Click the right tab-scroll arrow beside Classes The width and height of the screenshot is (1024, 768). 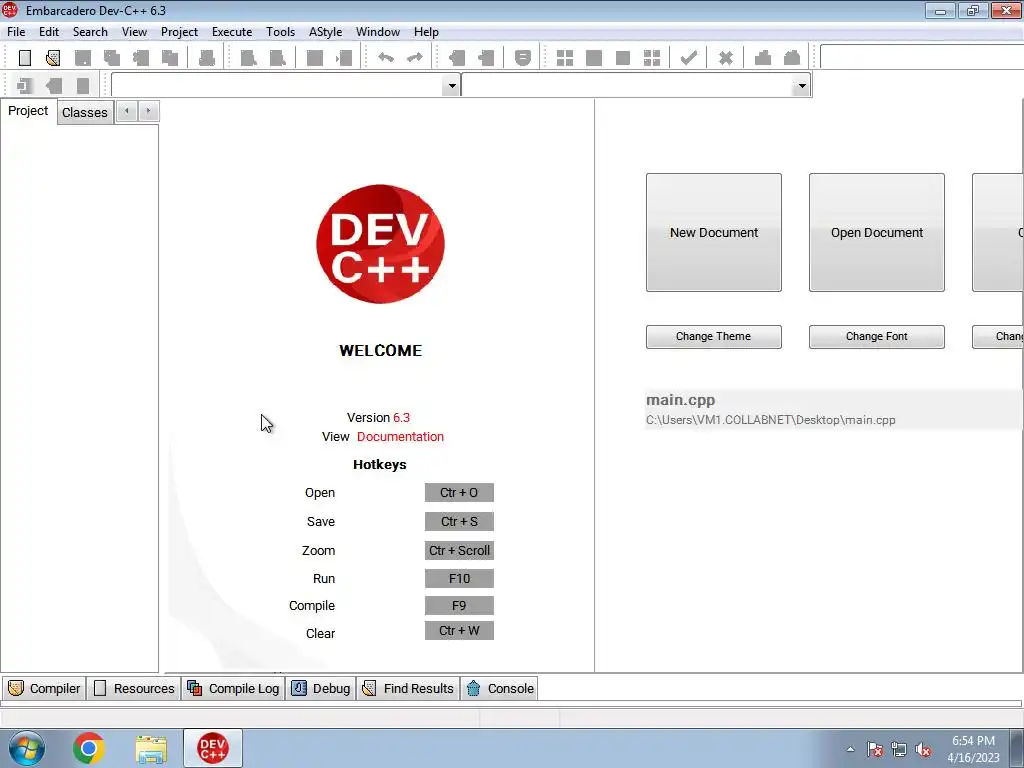coord(149,111)
